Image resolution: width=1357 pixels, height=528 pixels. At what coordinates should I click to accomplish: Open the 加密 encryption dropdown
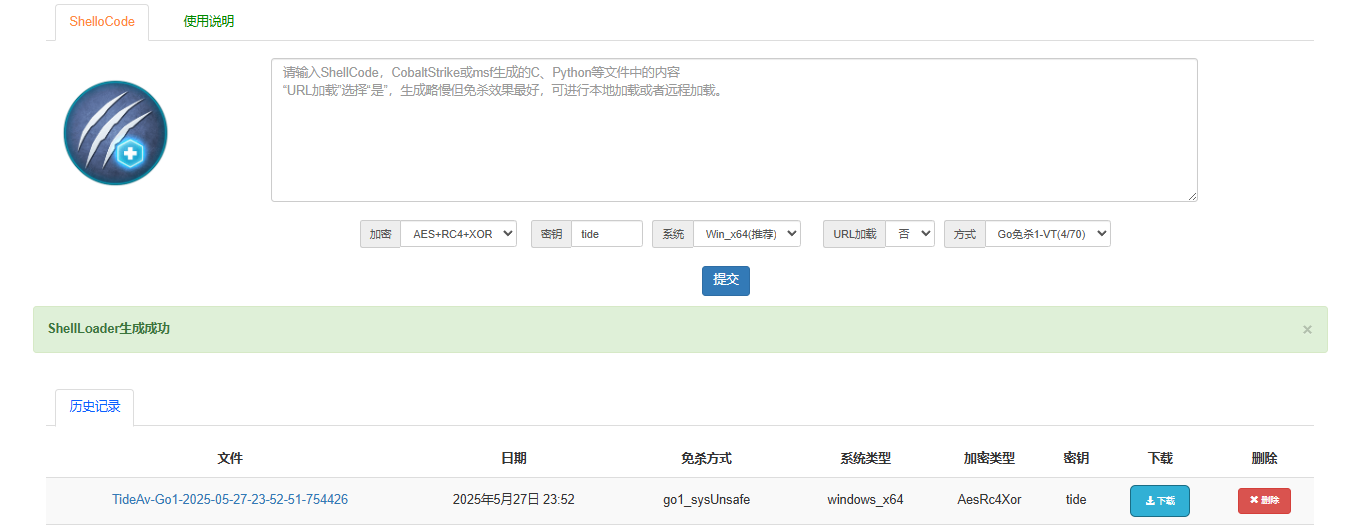(x=458, y=234)
